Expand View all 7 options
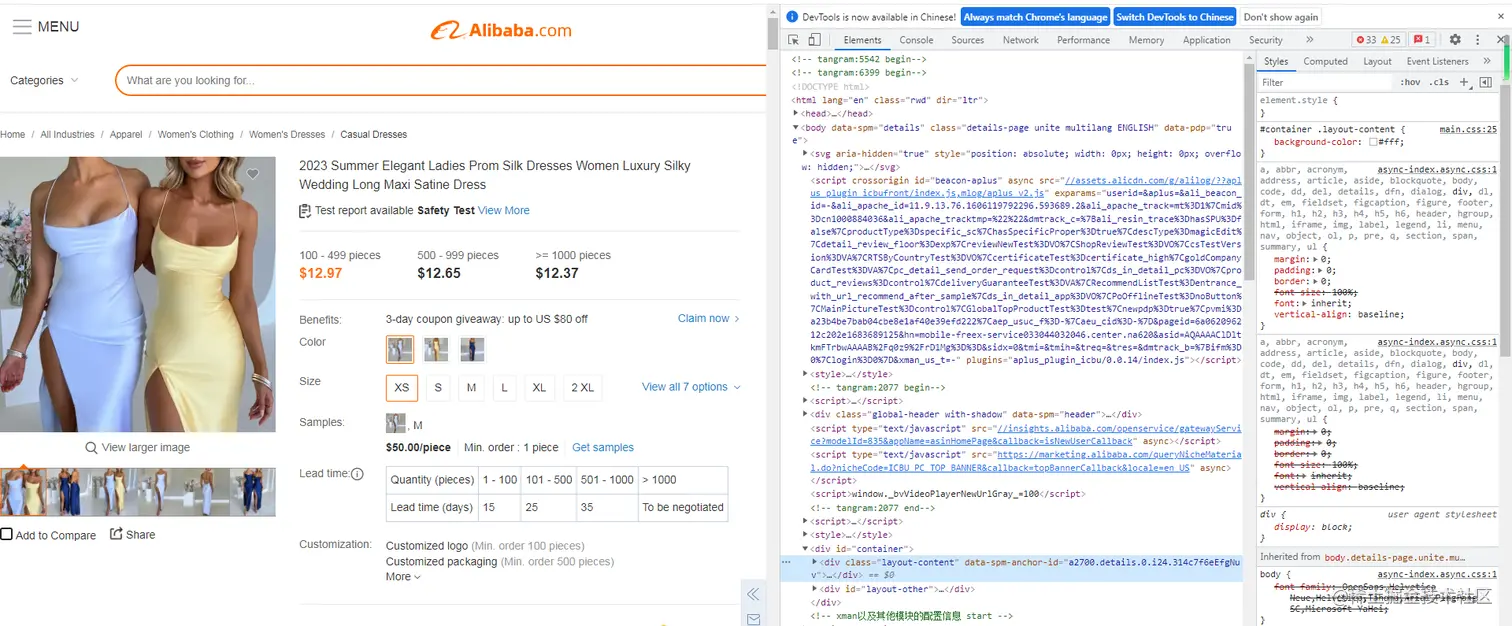Screen dimensions: 1512x626 point(691,387)
